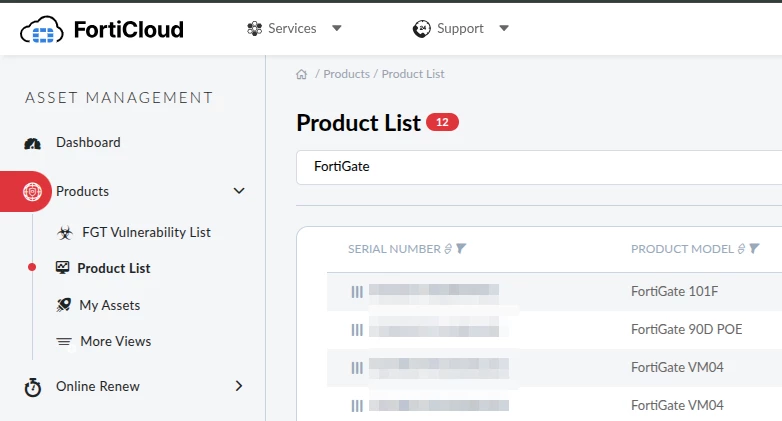Click the More Views lines icon
Viewport: 782px width, 421px height.
tap(64, 342)
